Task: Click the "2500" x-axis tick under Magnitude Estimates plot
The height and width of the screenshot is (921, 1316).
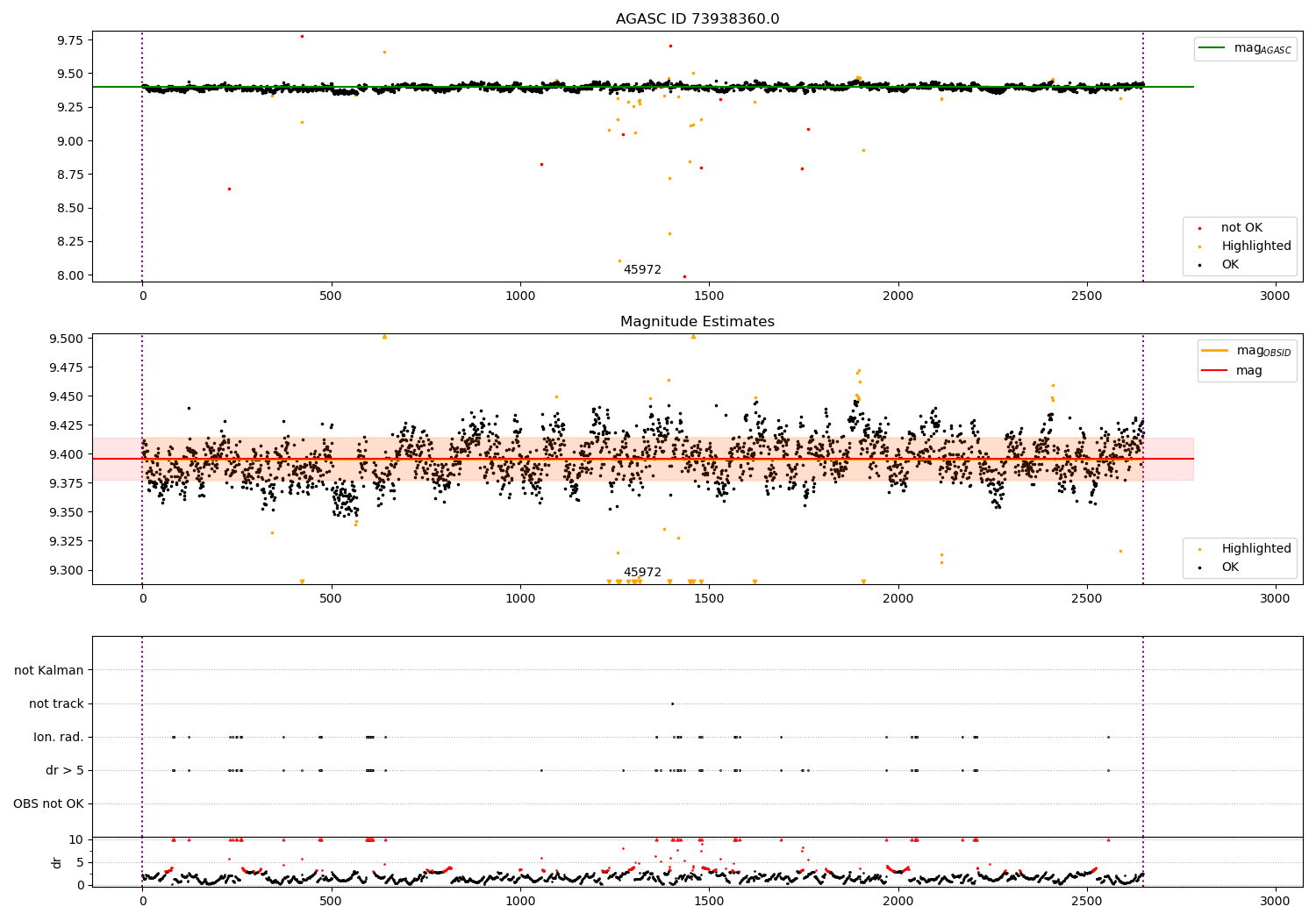Action: [x=1086, y=599]
